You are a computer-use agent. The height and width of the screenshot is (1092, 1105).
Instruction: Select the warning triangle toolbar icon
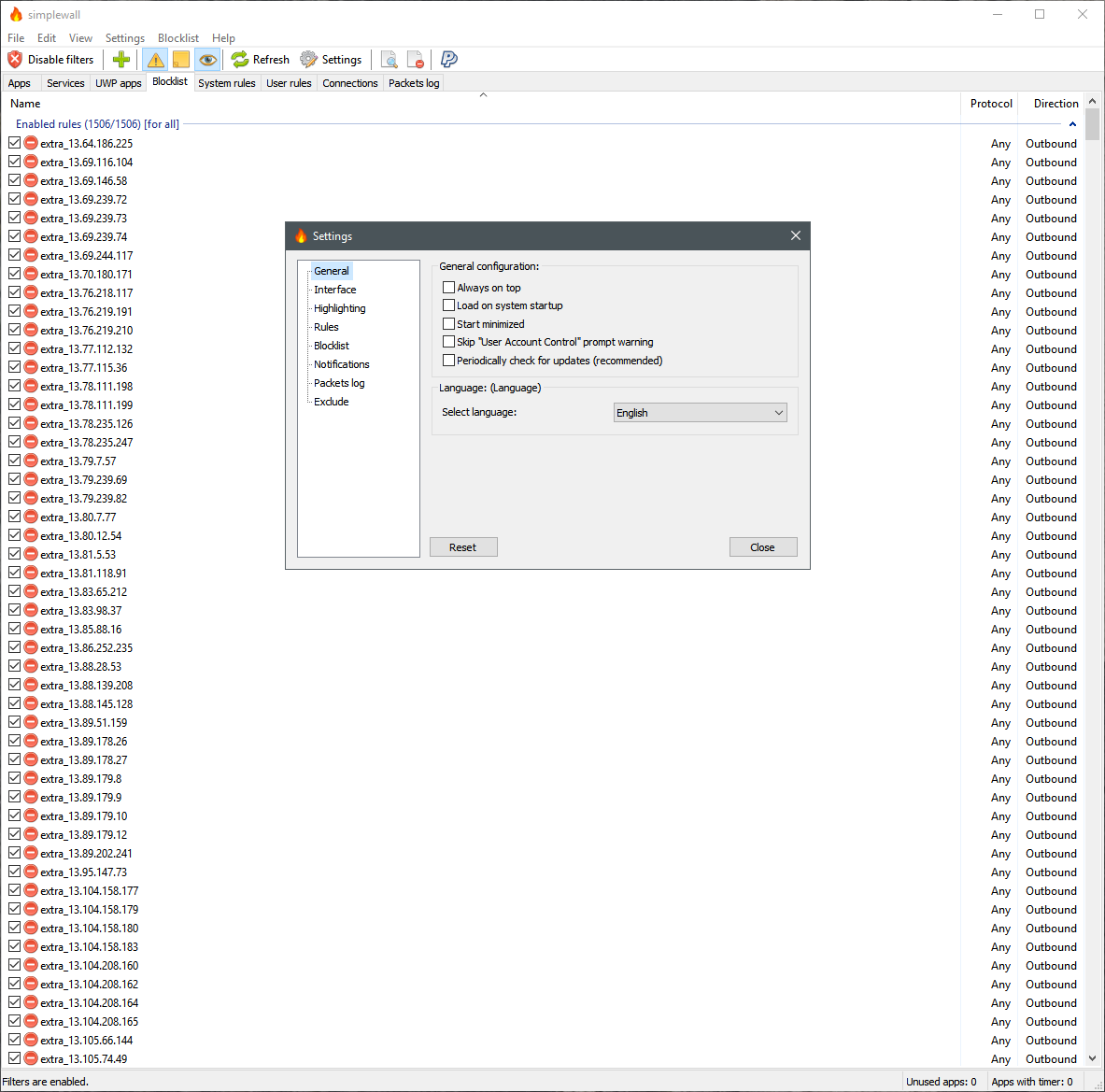pyautogui.click(x=154, y=59)
